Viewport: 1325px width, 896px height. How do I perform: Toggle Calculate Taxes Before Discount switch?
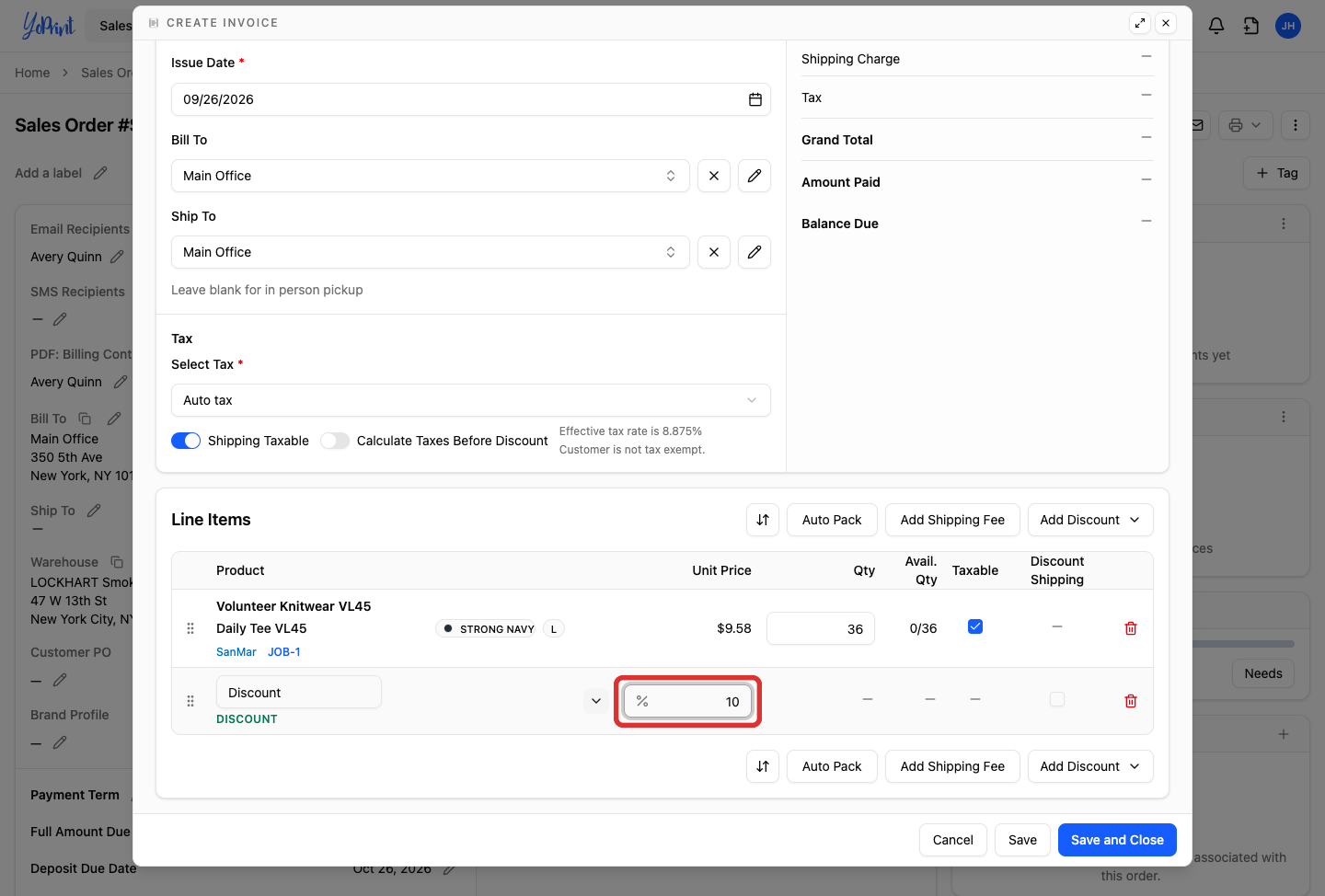(x=335, y=441)
